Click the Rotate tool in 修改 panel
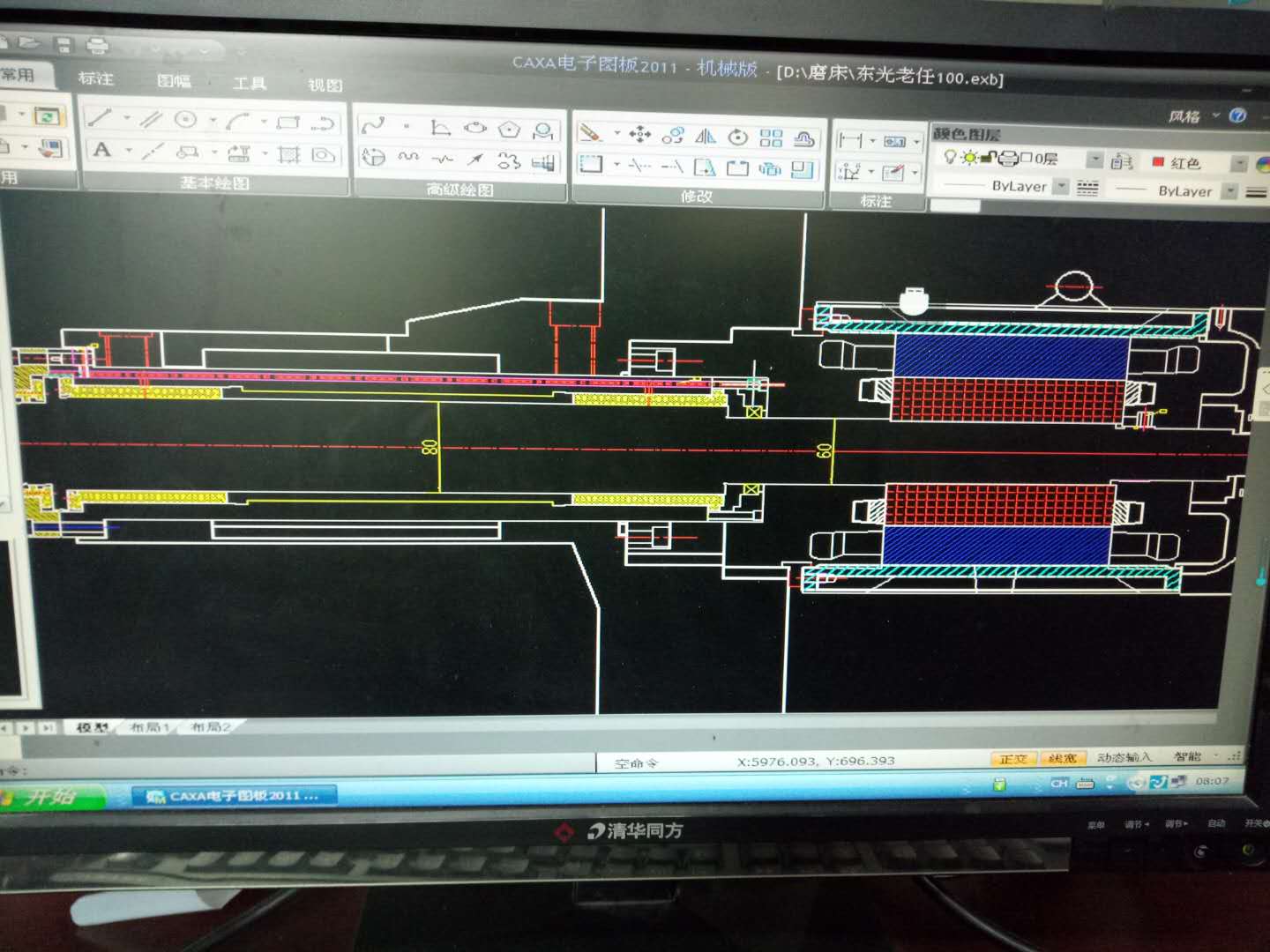The width and height of the screenshot is (1270, 952). [738, 137]
